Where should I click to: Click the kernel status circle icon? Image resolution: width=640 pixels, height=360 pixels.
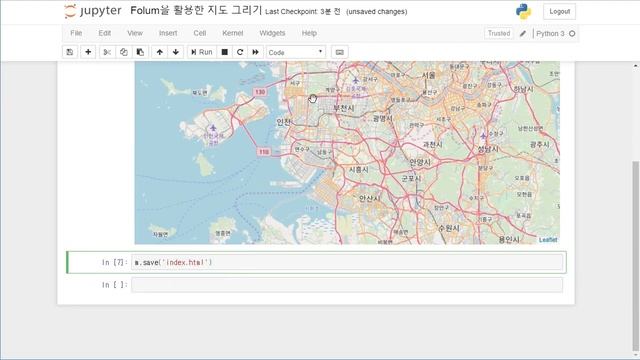(572, 33)
